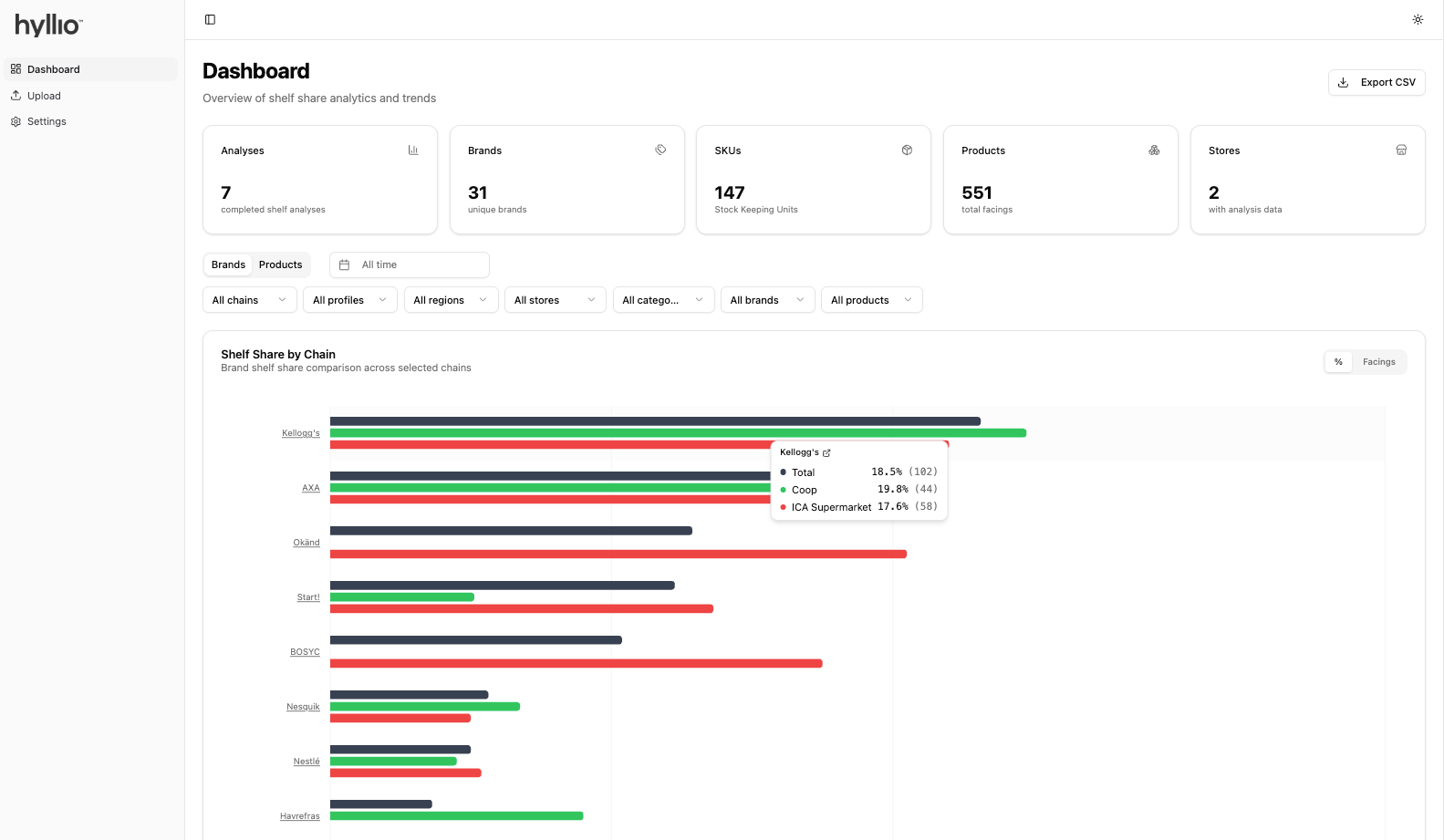The height and width of the screenshot is (840, 1444).
Task: Open the All chains dropdown
Action: pyautogui.click(x=250, y=300)
